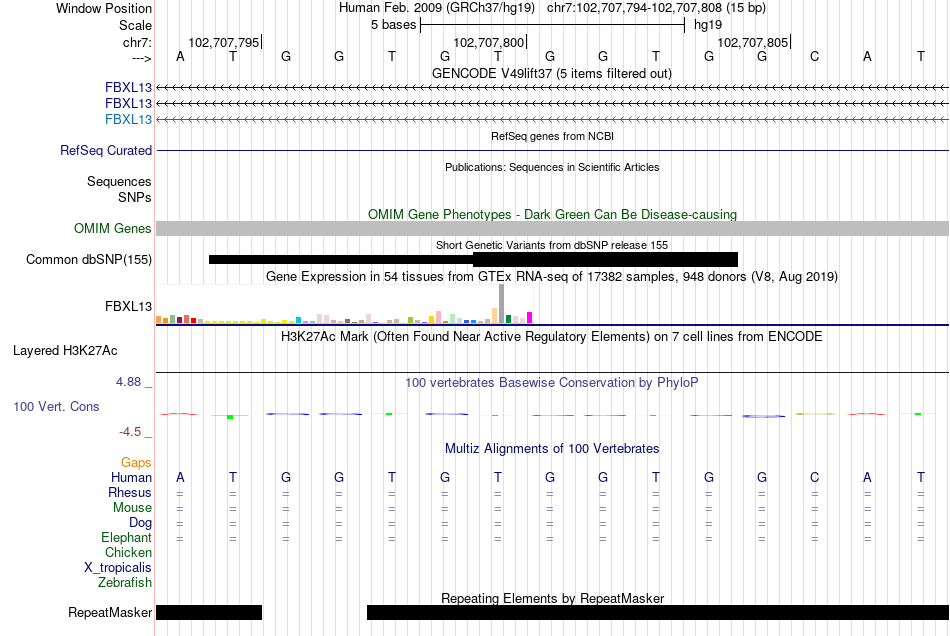Click FBXL13 label beside GTEx bar chart
The width and height of the screenshot is (950, 636).
[x=128, y=306]
